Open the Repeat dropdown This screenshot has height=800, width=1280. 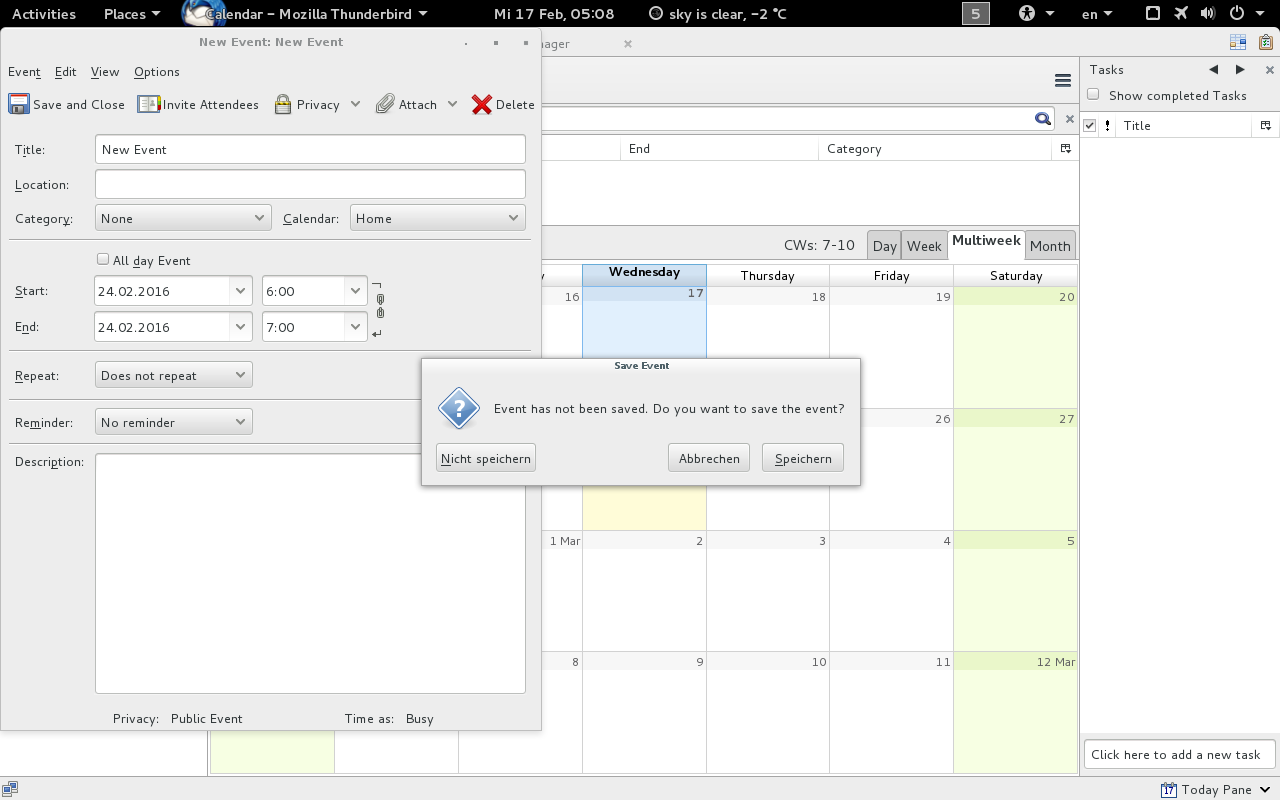[x=174, y=376]
